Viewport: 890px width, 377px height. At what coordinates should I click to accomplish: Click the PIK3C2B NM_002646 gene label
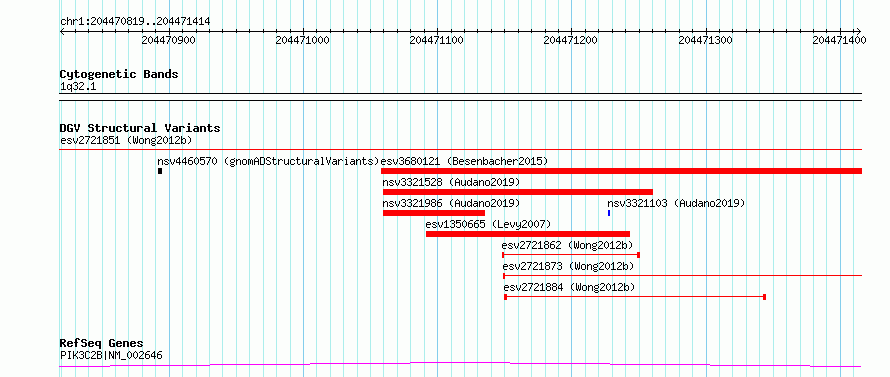[x=111, y=356]
